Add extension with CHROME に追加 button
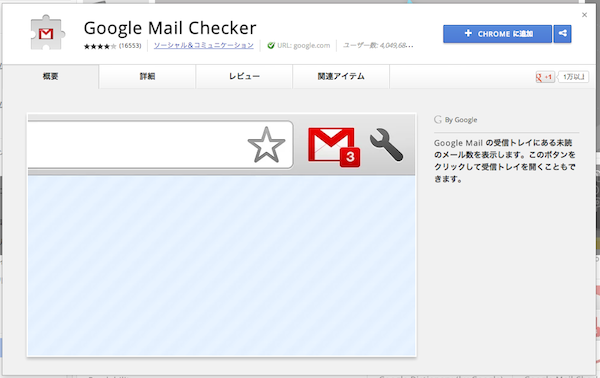 tap(497, 34)
